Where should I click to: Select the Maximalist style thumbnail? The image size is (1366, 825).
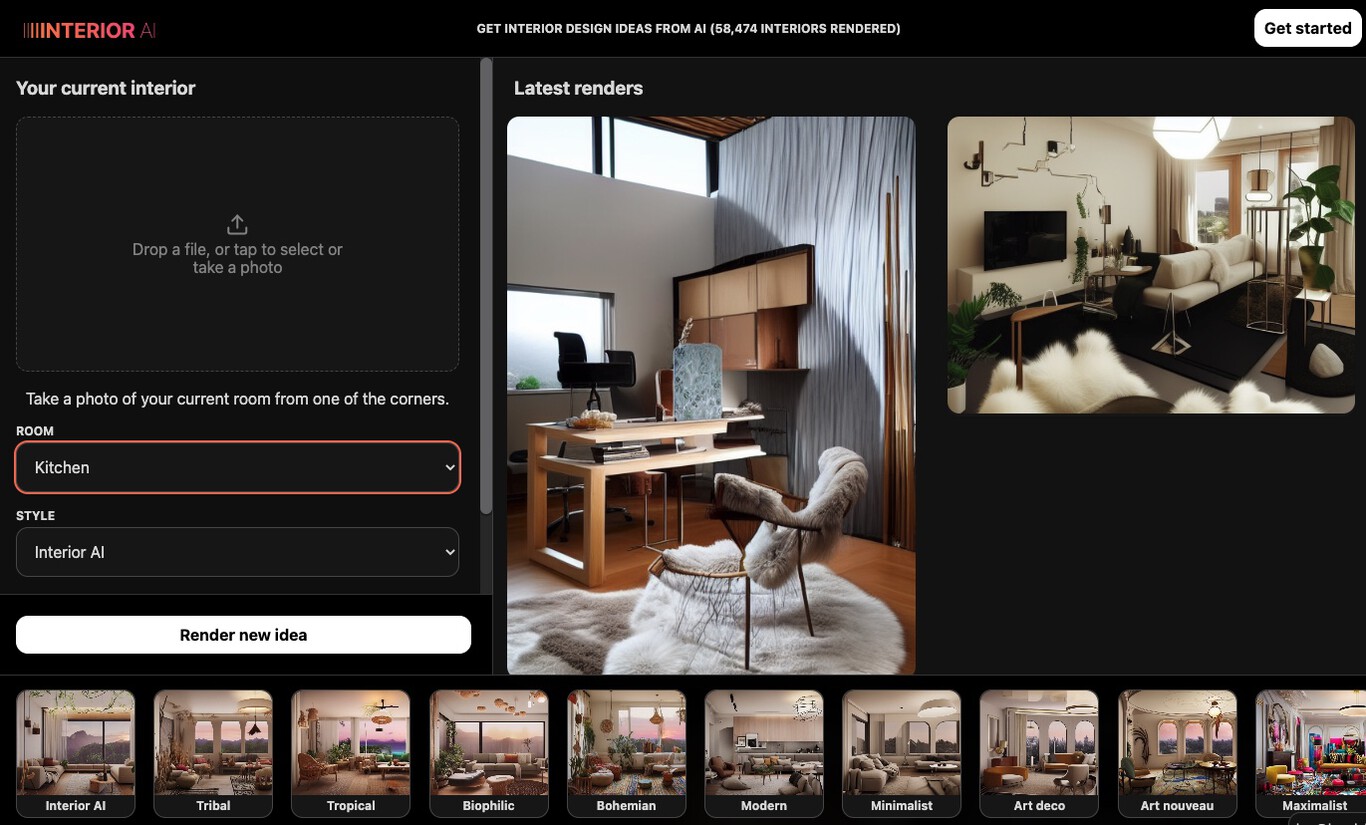[1311, 752]
